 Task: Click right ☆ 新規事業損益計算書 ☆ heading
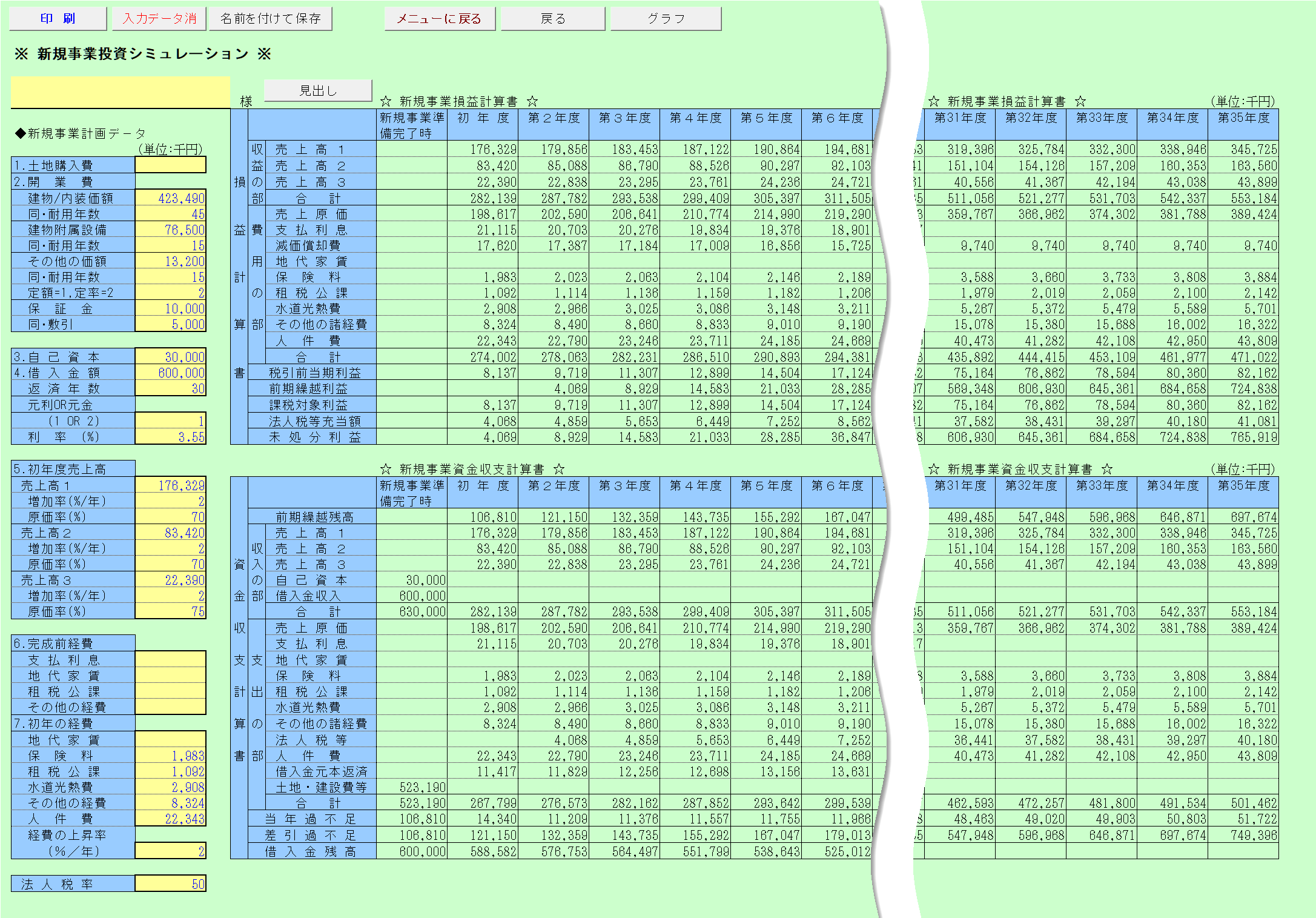1007,101
